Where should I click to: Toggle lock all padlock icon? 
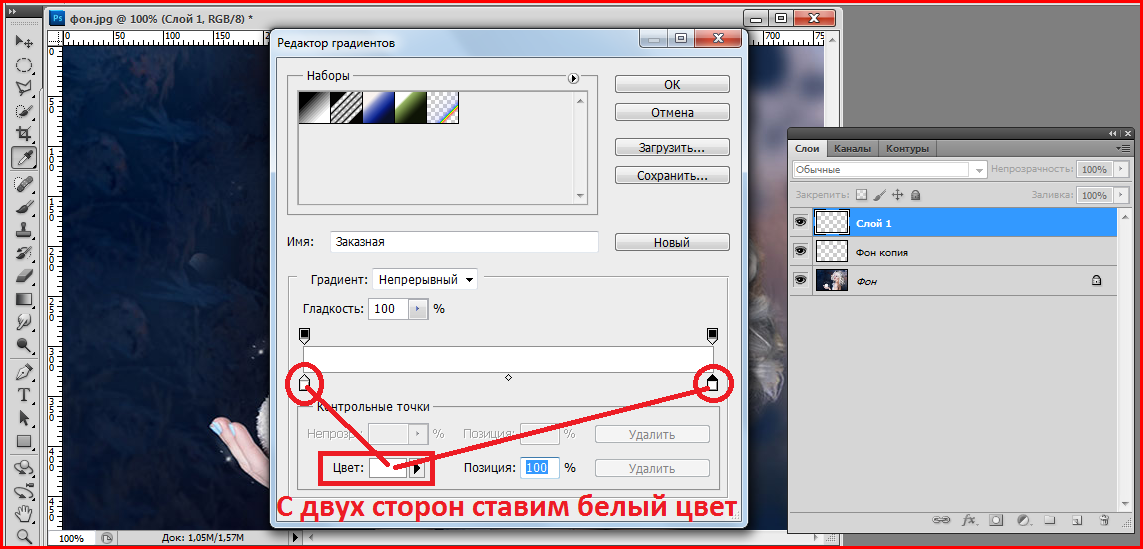[916, 195]
